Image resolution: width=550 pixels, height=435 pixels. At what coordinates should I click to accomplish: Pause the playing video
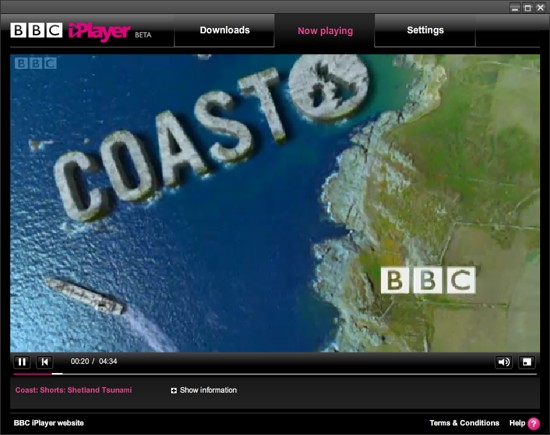(x=22, y=362)
